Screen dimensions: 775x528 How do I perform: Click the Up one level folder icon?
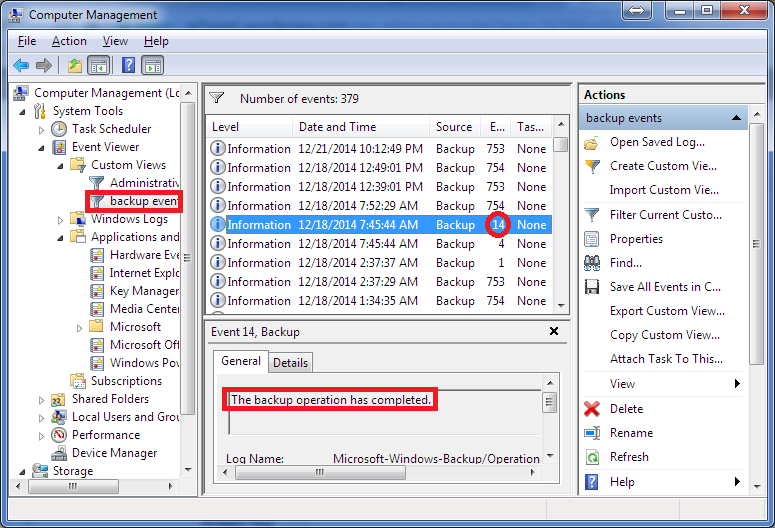(75, 65)
